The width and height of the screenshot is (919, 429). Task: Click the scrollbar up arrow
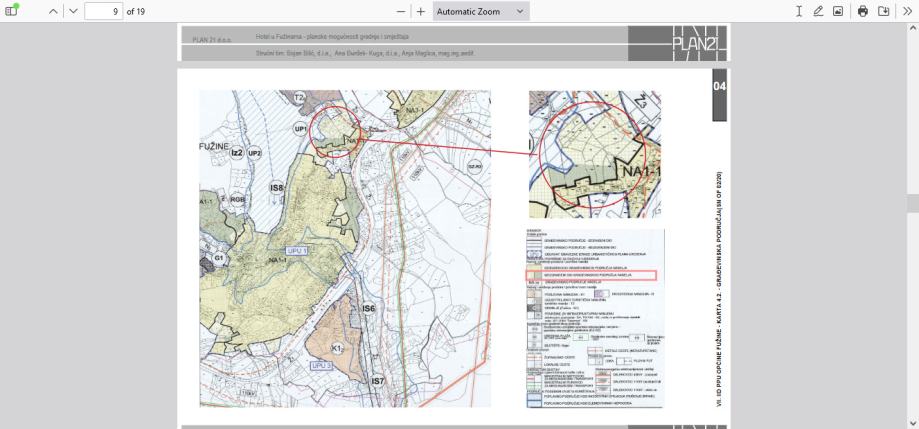(x=912, y=28)
